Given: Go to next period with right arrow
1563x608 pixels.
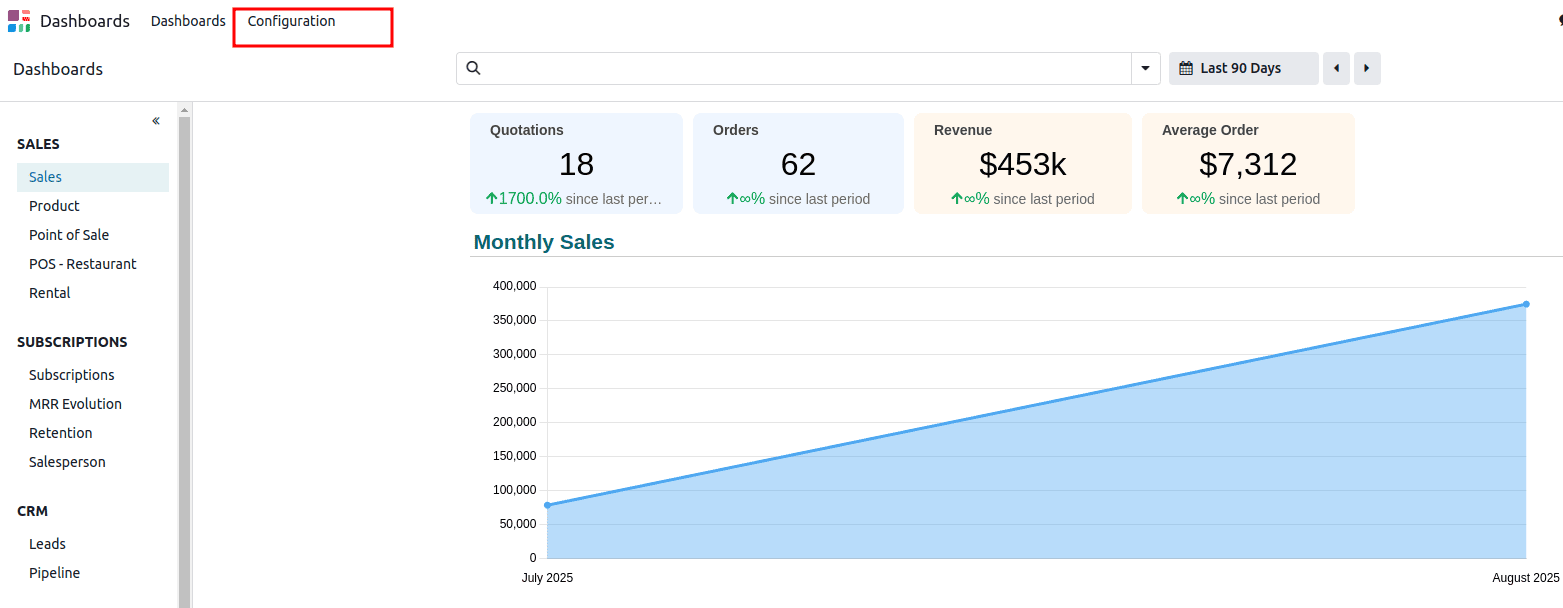Looking at the screenshot, I should tap(1367, 68).
